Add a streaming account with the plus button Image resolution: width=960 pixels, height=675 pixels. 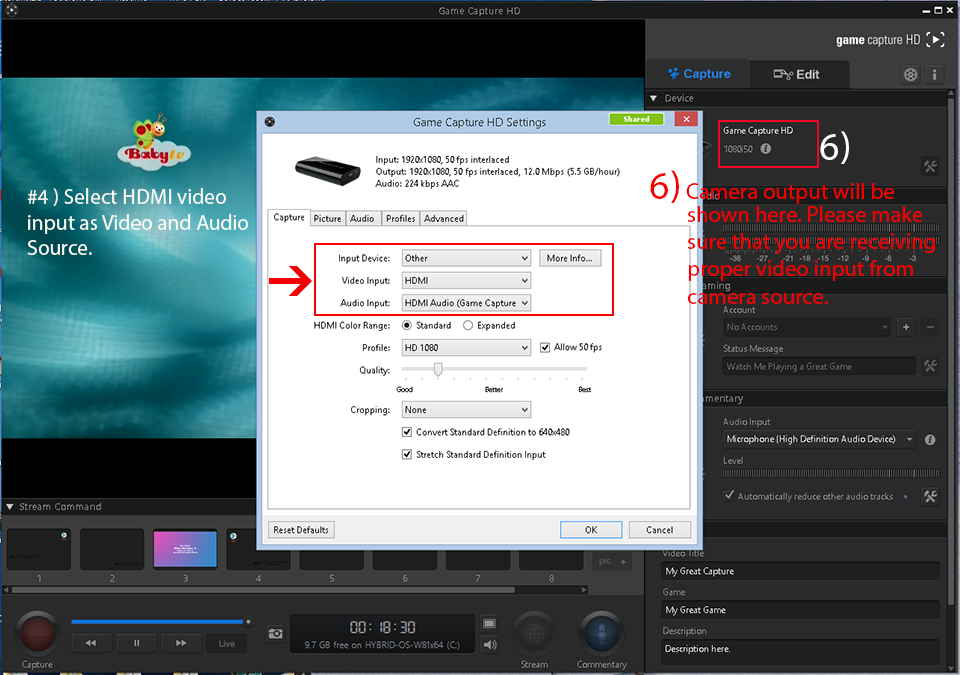click(x=906, y=327)
